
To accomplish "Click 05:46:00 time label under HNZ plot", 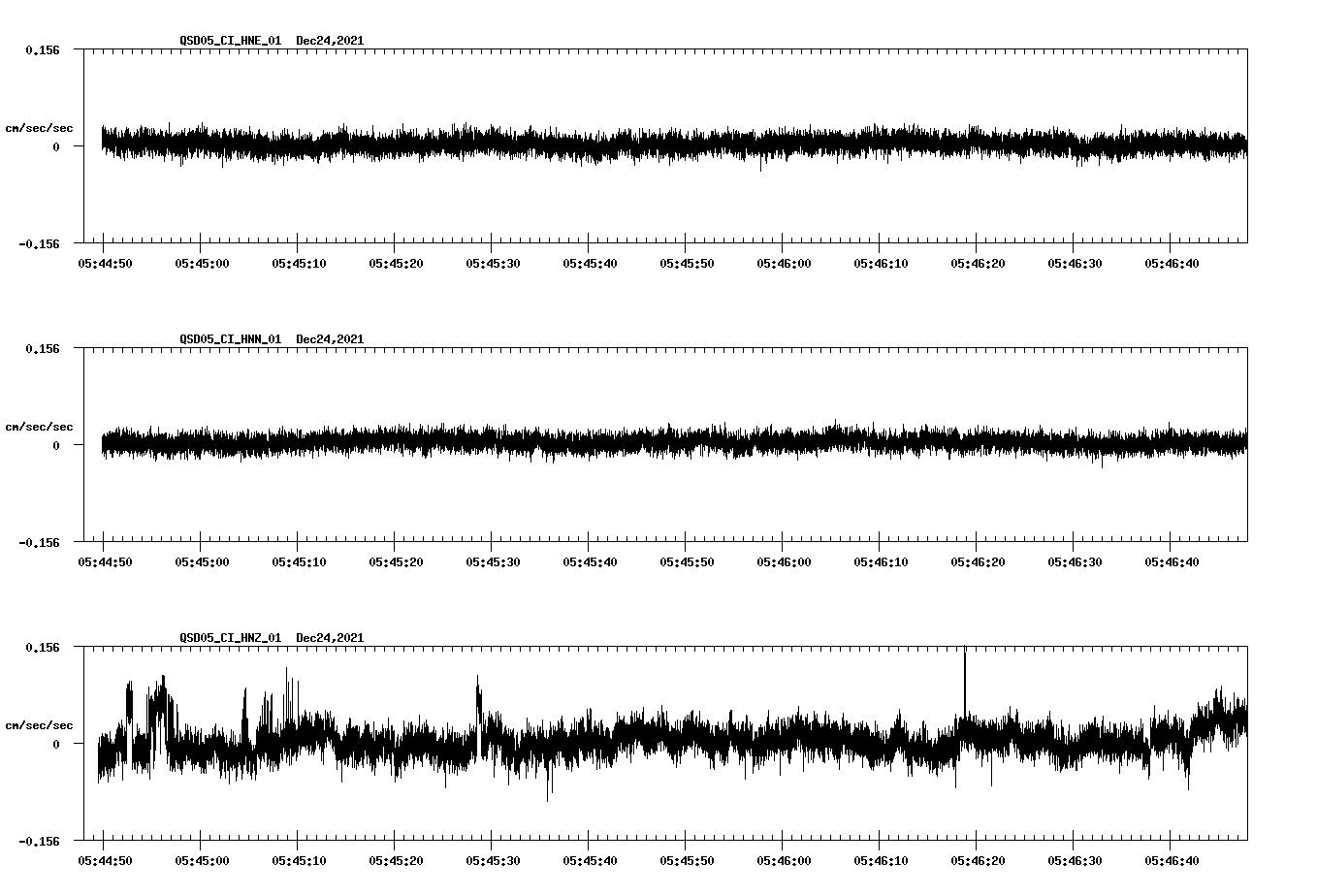I will point(783,861).
